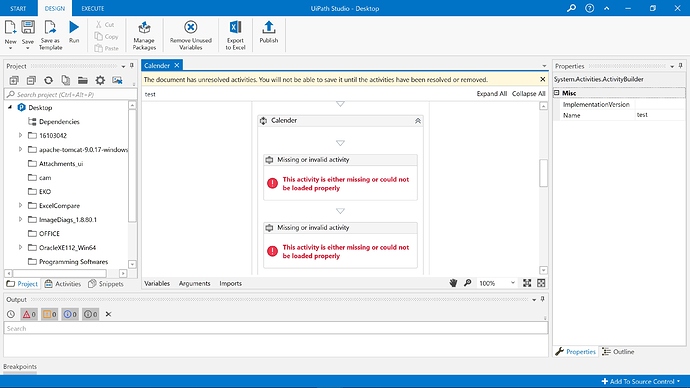Switch to the EXECUTE ribbon tab
This screenshot has width=690, height=388.
[x=93, y=8]
